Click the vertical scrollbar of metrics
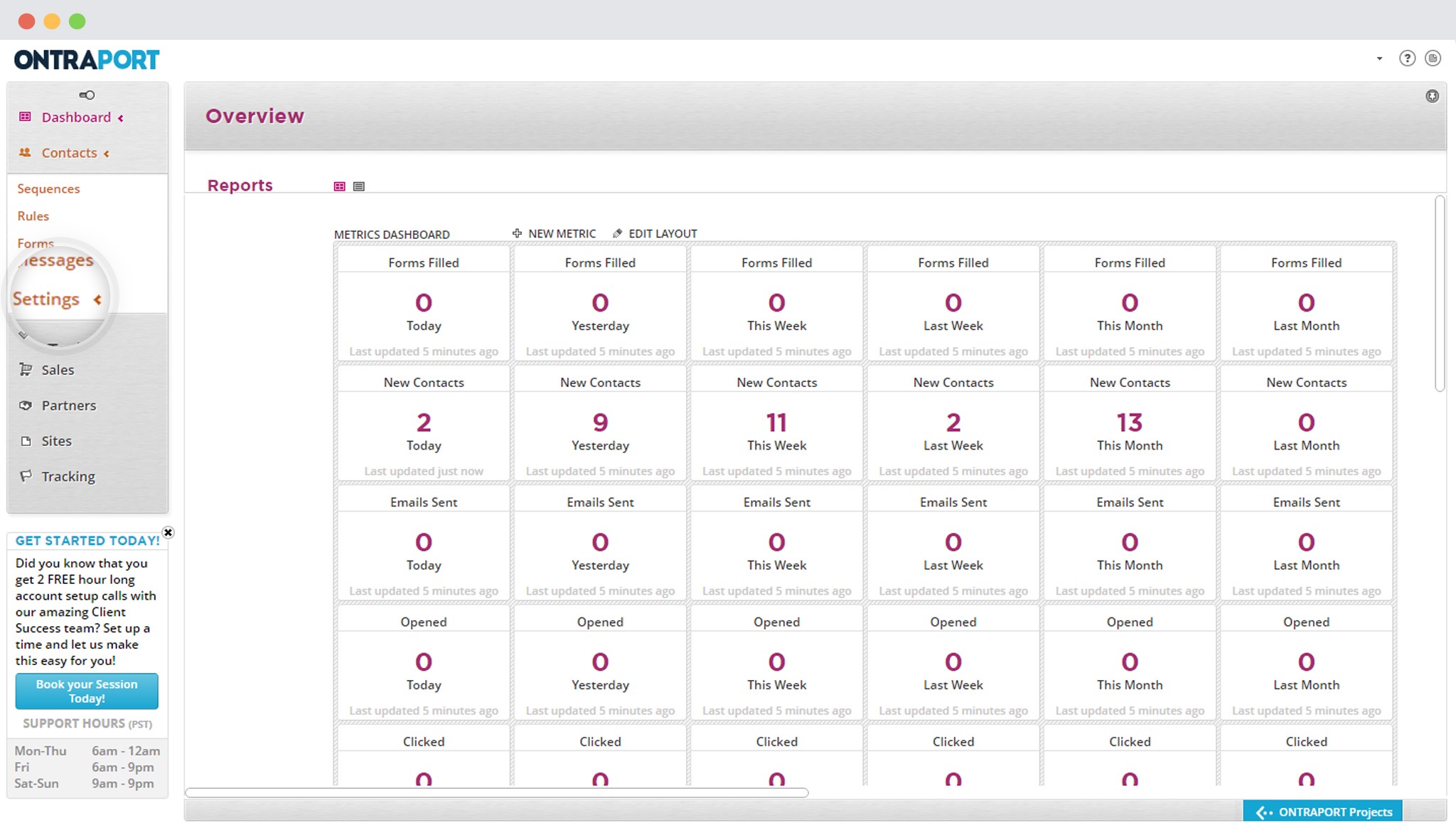The height and width of the screenshot is (823, 1456). click(1440, 293)
